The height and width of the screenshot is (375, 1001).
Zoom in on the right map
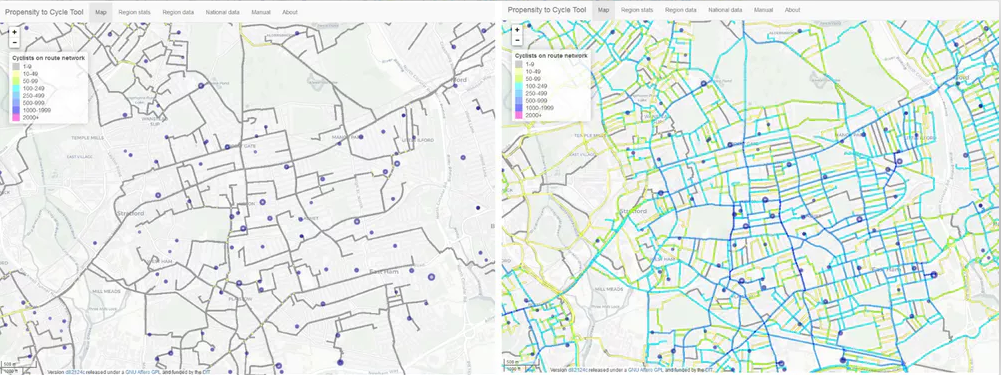pyautogui.click(x=516, y=29)
